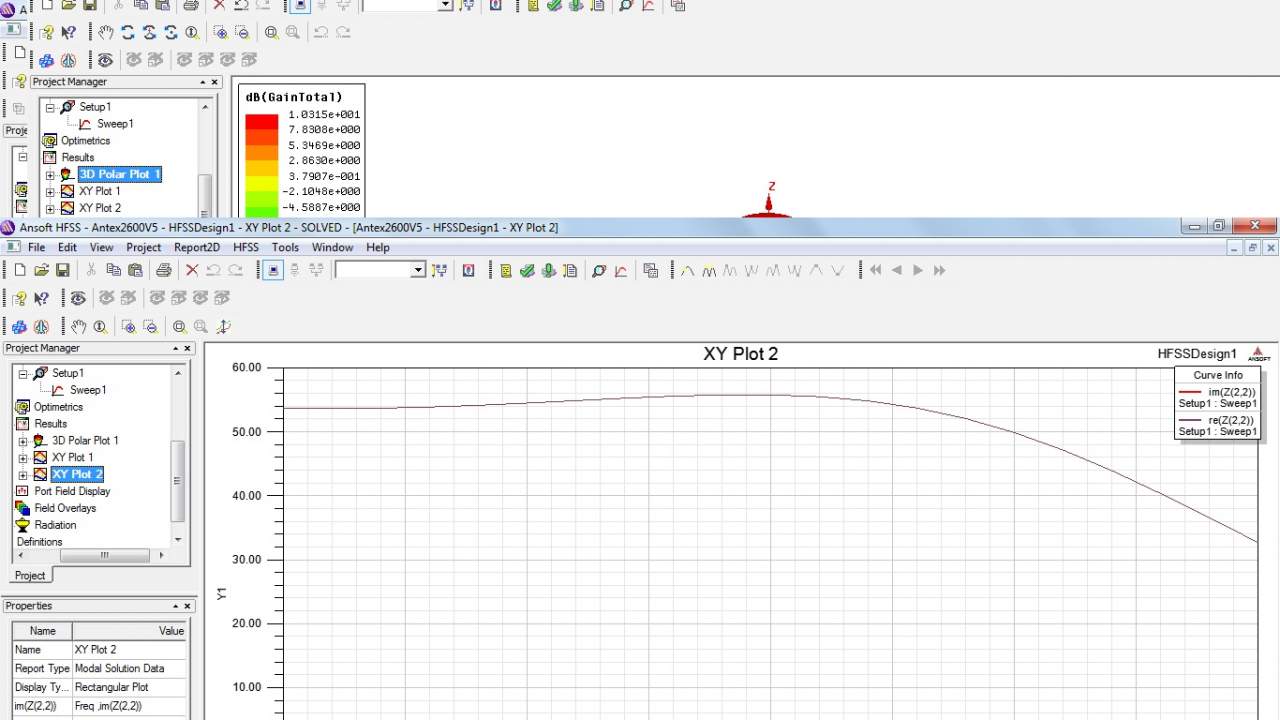1280x720 pixels.
Task: Click the Pan hand tool in background window
Action: tap(106, 32)
